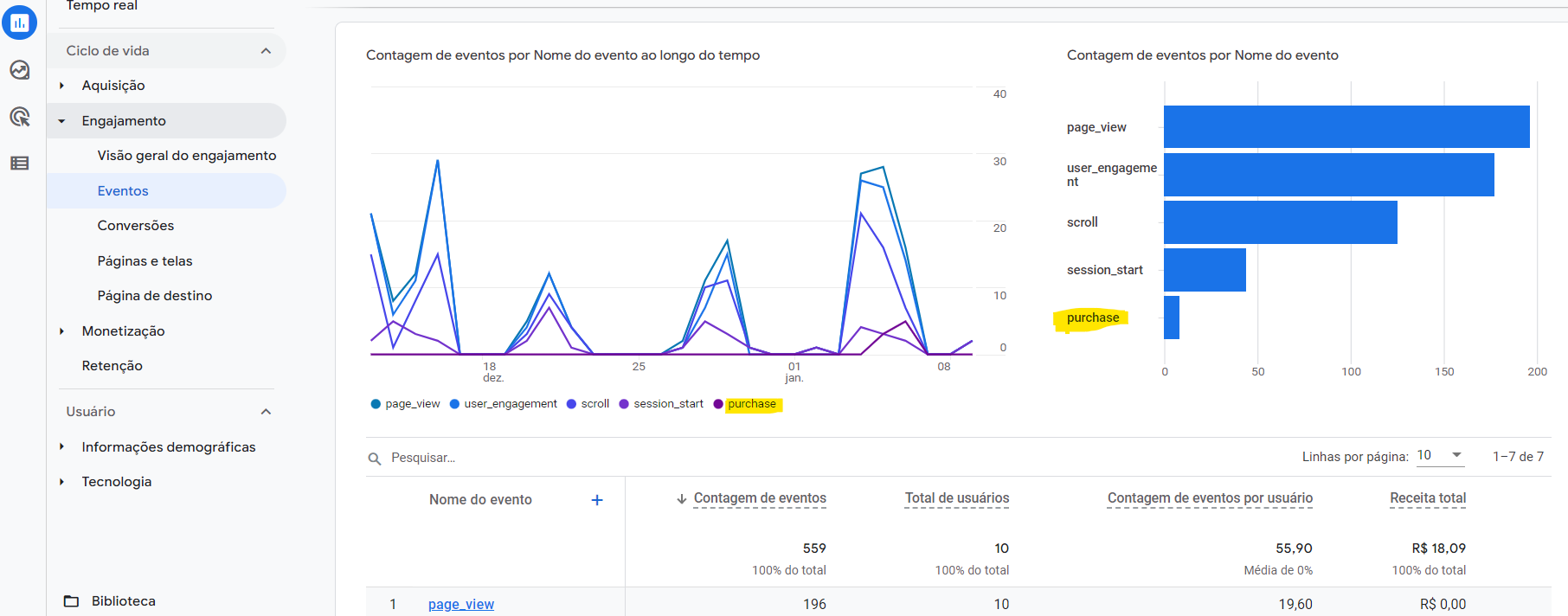The height and width of the screenshot is (616, 1568).
Task: Collapse the Ciclo de vida section
Action: (266, 51)
